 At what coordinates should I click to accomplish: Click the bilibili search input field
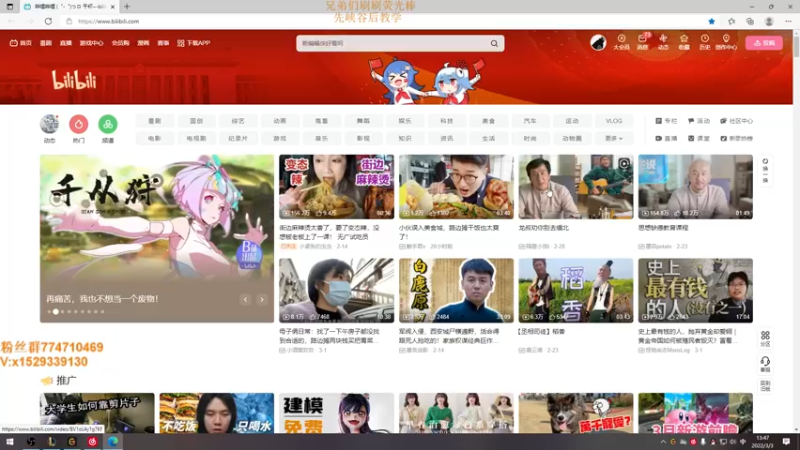coord(393,43)
